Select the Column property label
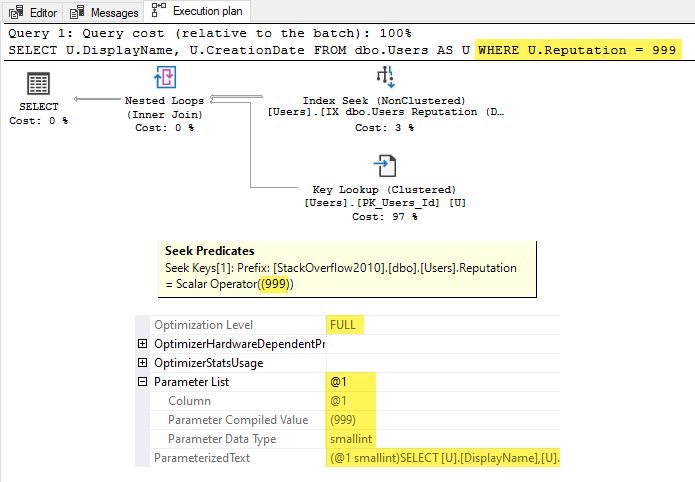695x482 pixels. [189, 401]
